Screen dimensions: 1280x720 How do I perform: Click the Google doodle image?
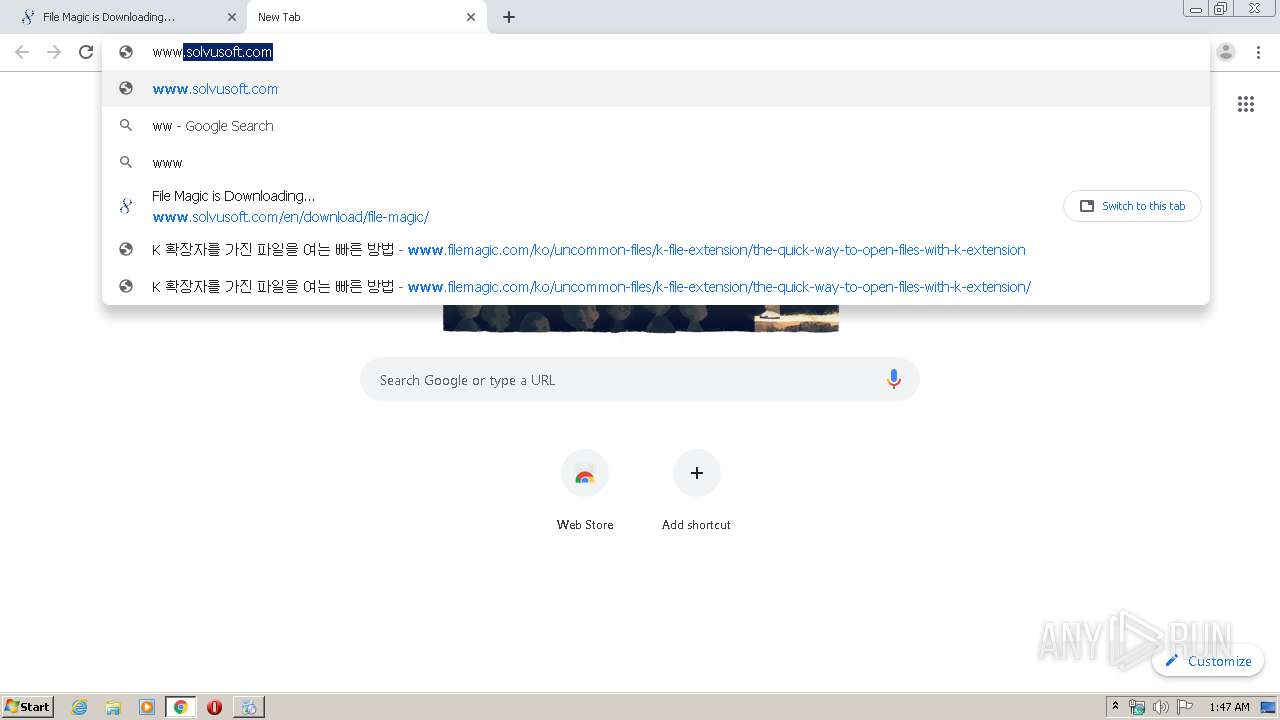coord(640,318)
